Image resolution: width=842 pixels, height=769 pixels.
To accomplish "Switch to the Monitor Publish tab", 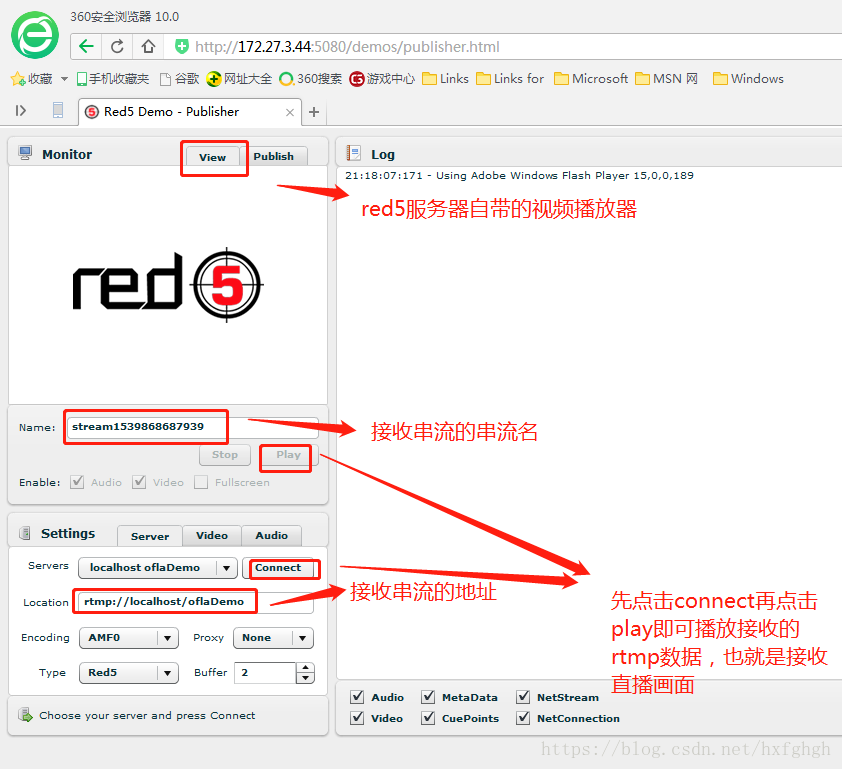I will (274, 156).
